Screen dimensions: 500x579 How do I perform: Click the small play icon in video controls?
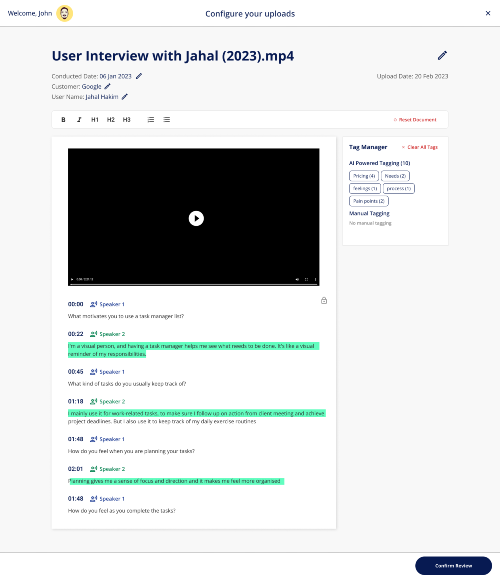[x=72, y=280]
